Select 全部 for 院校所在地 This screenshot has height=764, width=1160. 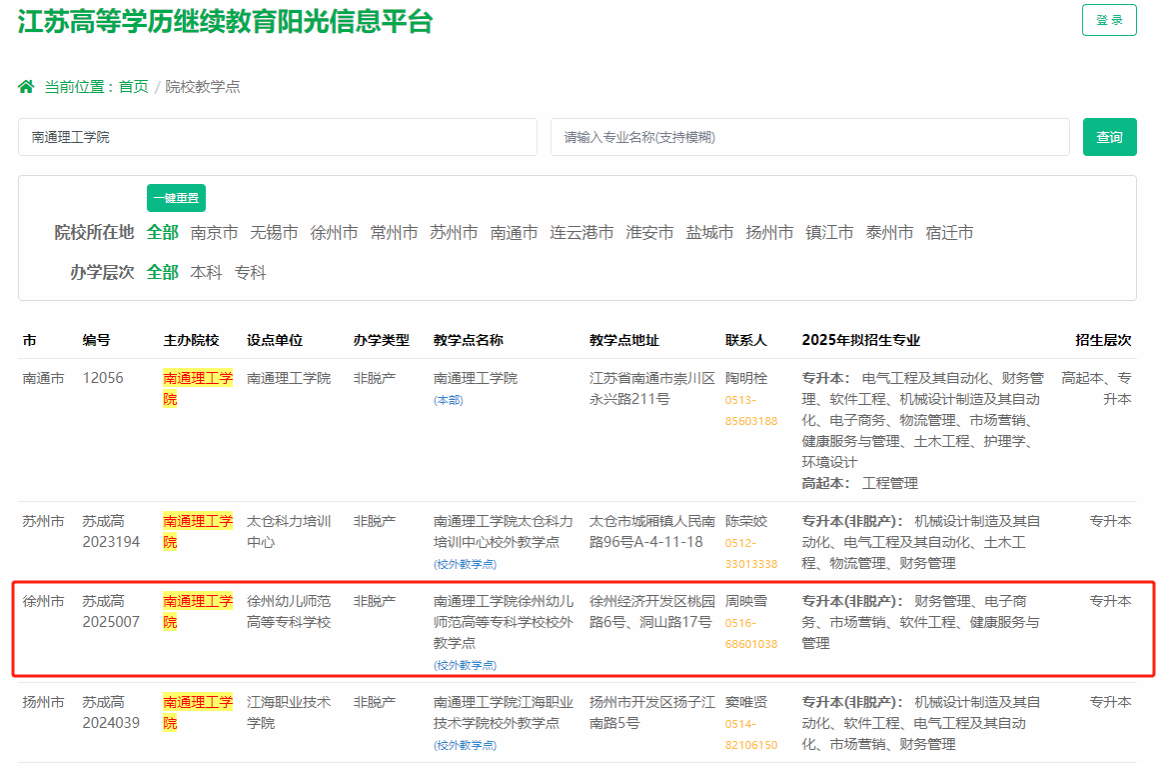coord(162,233)
